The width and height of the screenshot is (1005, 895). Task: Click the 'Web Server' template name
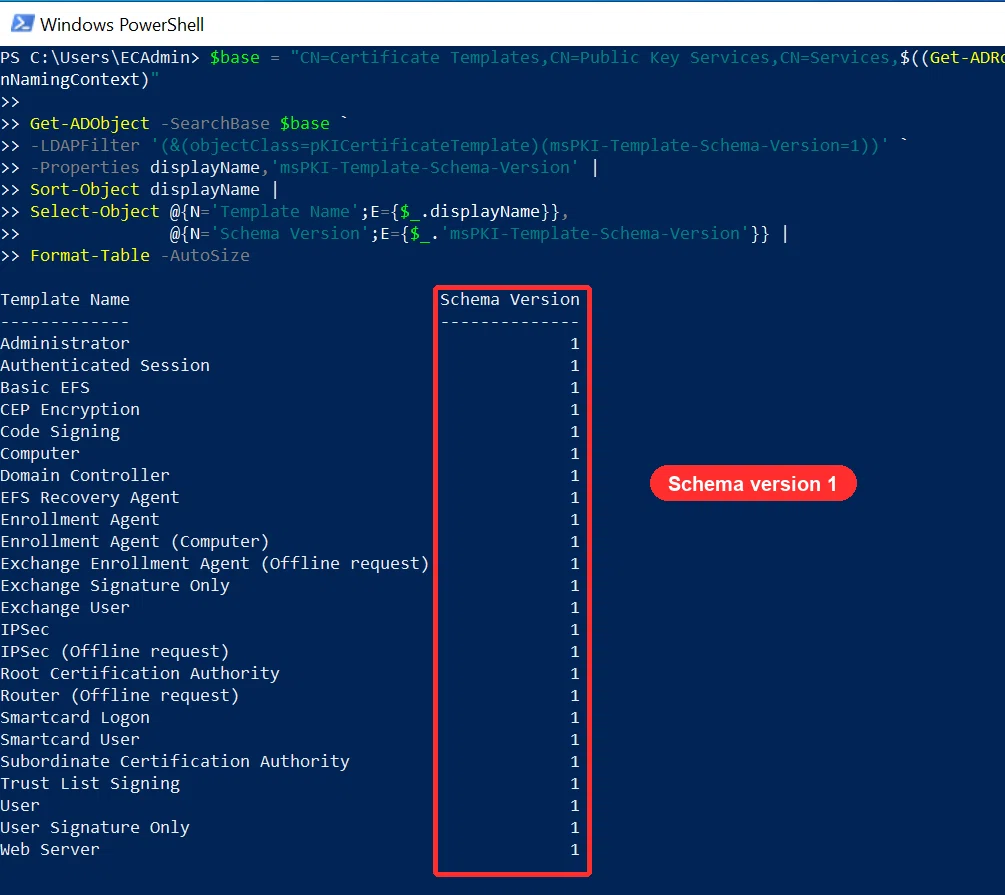tap(50, 849)
